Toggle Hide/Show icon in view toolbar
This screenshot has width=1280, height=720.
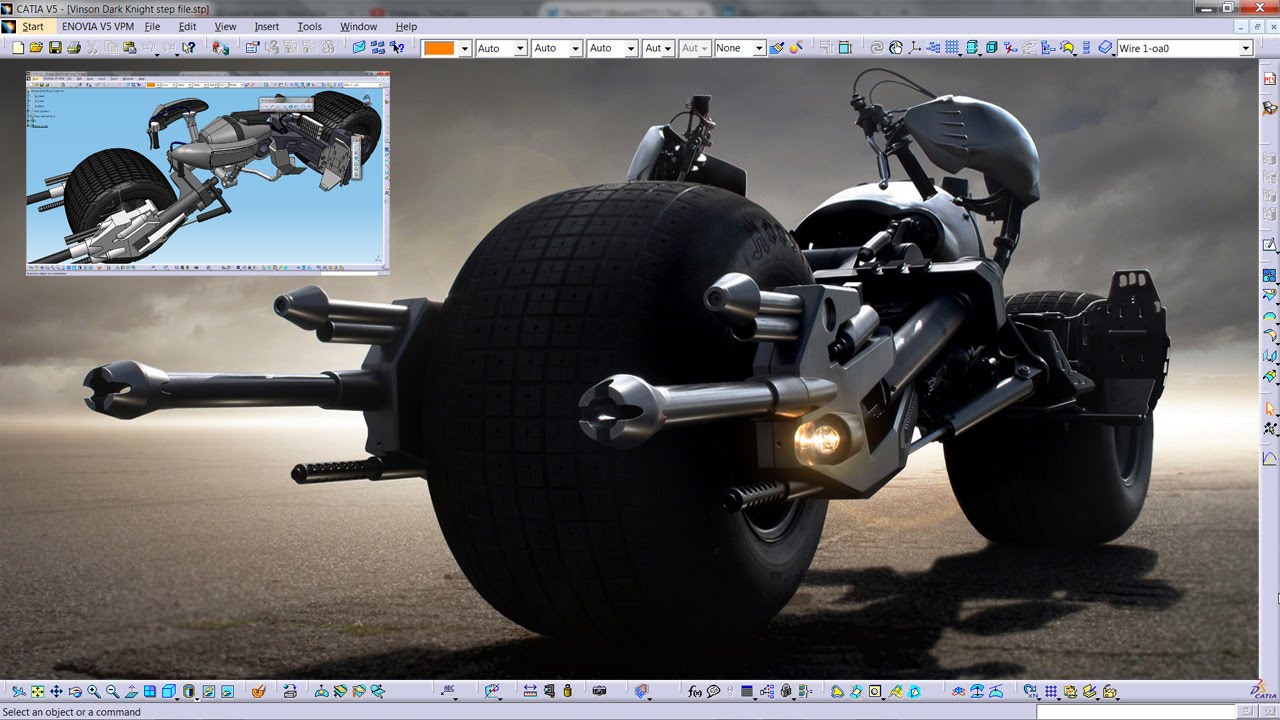pyautogui.click(x=208, y=691)
